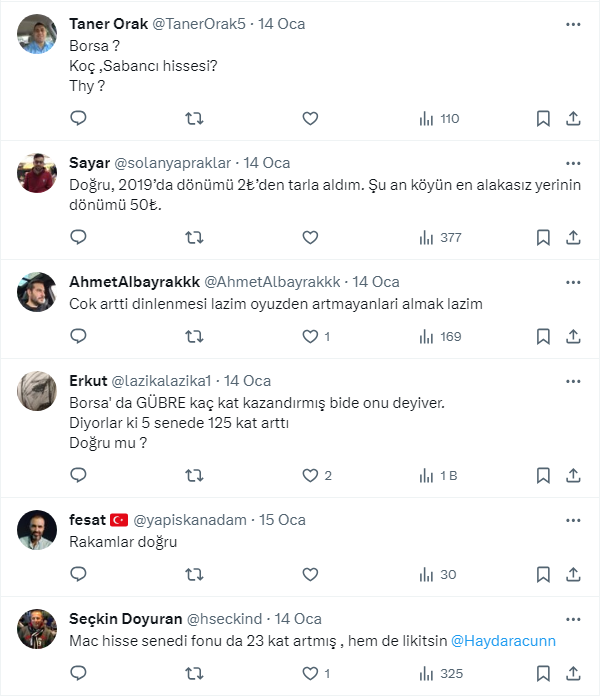
Task: Bookmark Taner Orak's tweet
Action: coord(543,118)
